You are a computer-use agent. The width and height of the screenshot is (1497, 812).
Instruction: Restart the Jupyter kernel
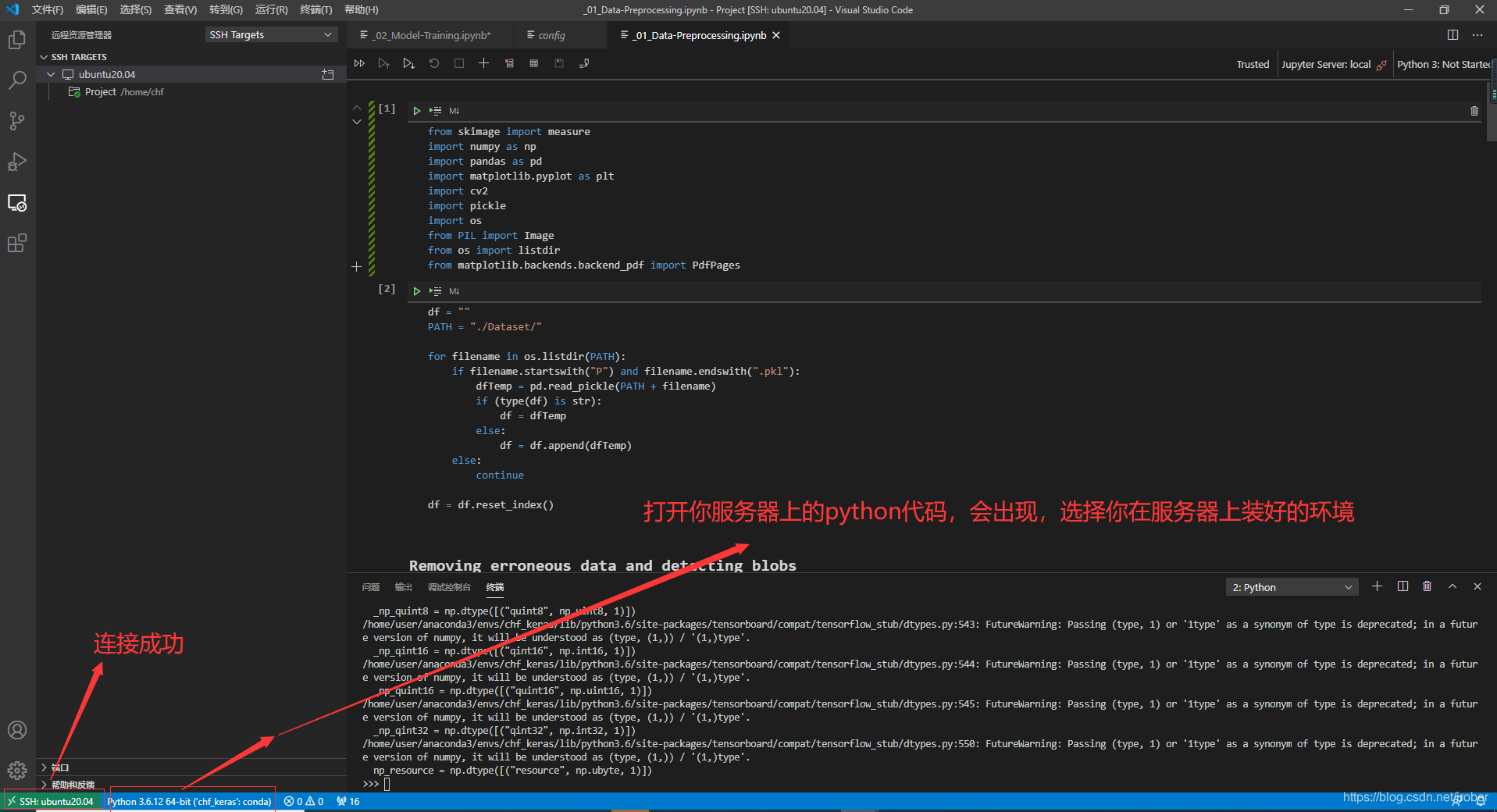pyautogui.click(x=434, y=63)
